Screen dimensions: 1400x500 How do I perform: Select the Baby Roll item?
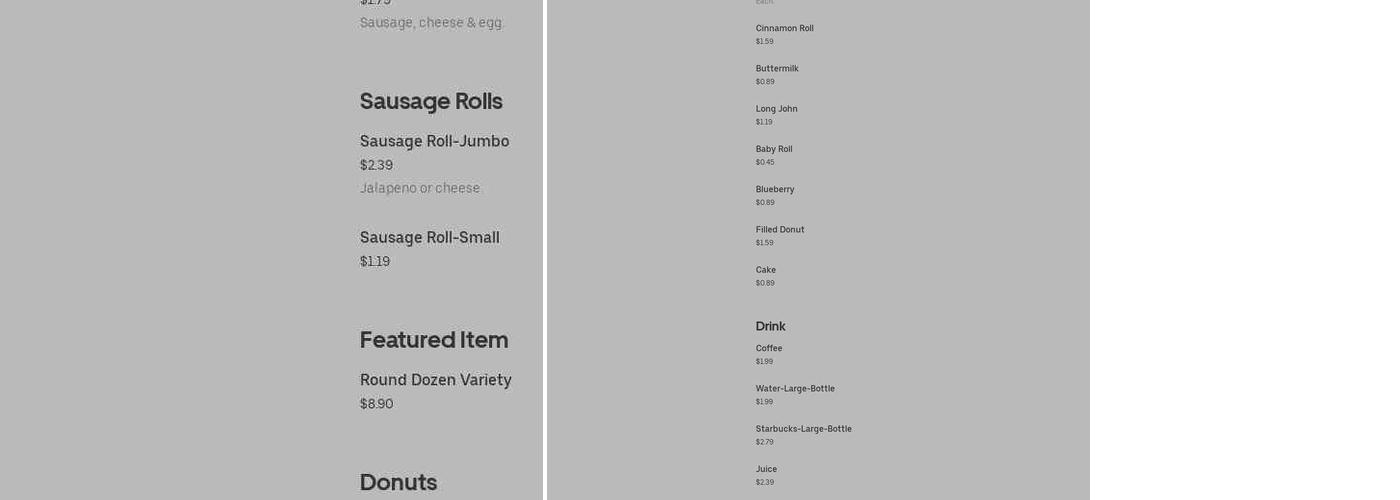tap(774, 149)
